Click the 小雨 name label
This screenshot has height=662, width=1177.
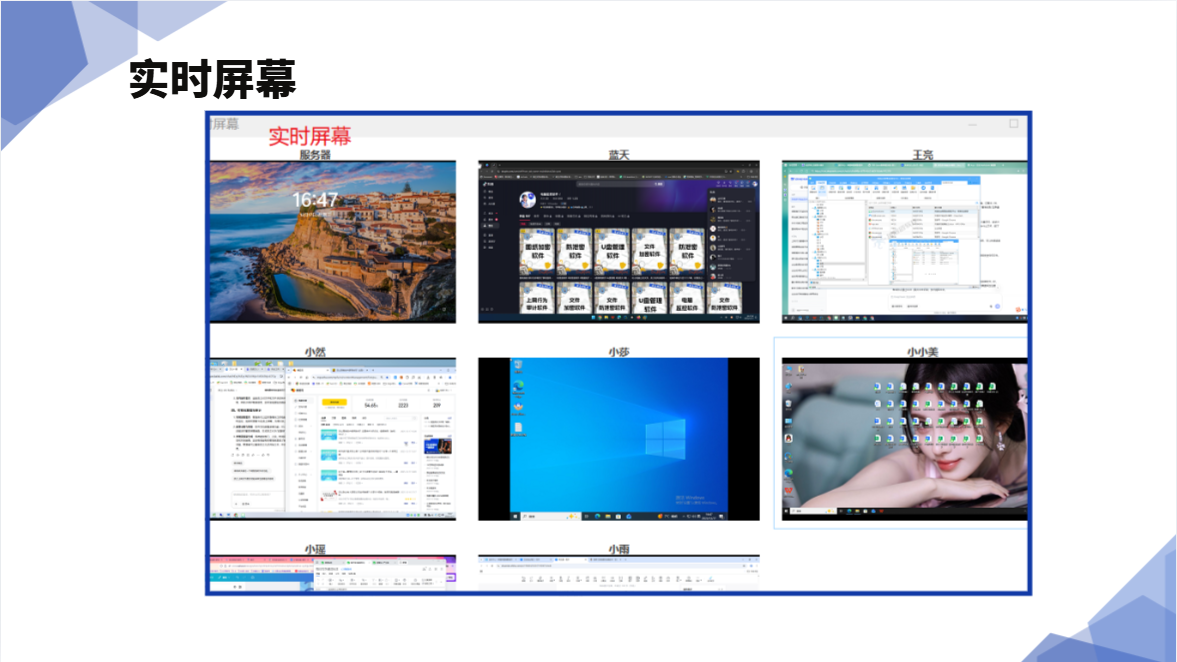pos(619,549)
